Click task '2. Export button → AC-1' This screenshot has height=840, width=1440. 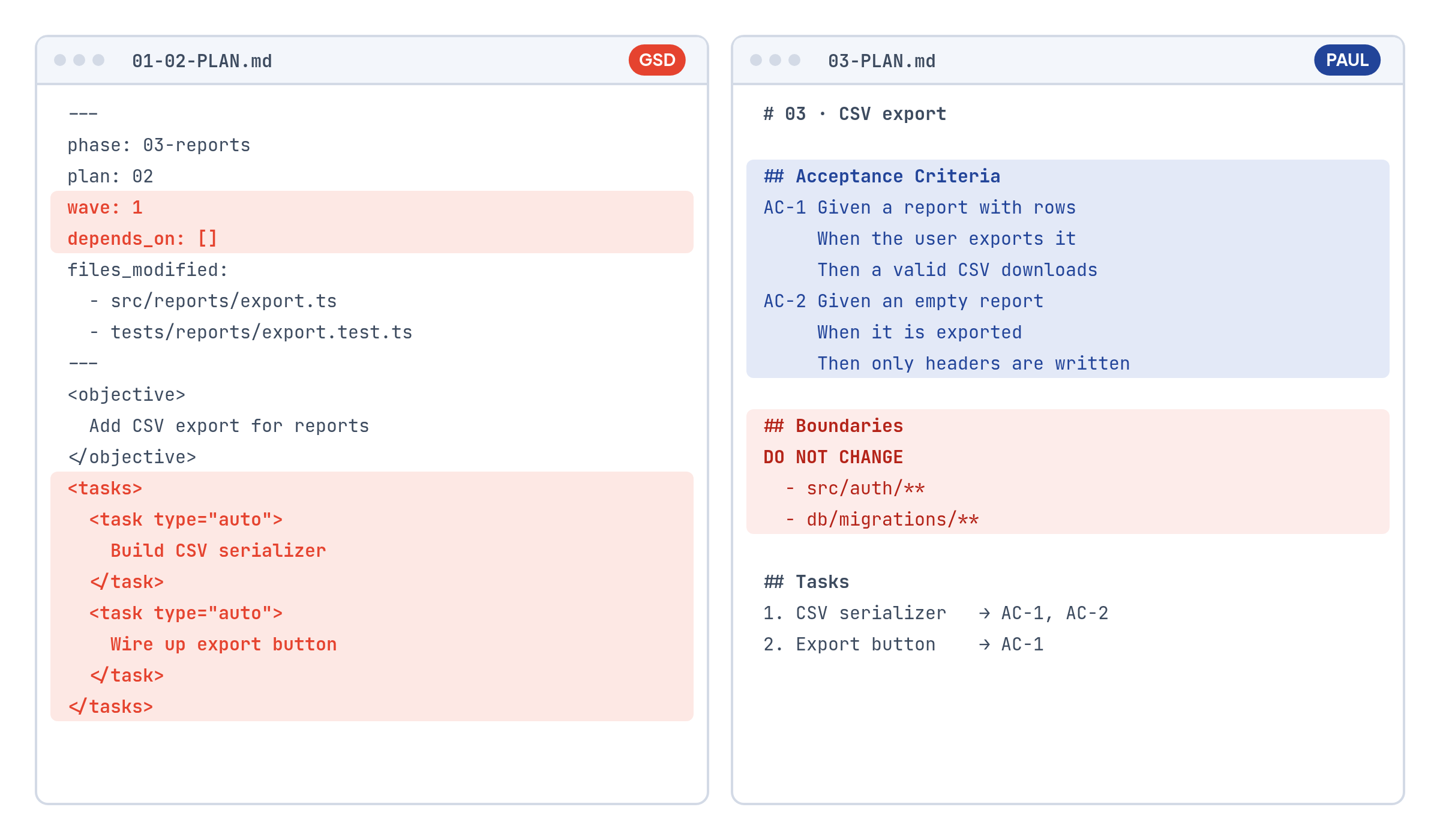coord(904,644)
